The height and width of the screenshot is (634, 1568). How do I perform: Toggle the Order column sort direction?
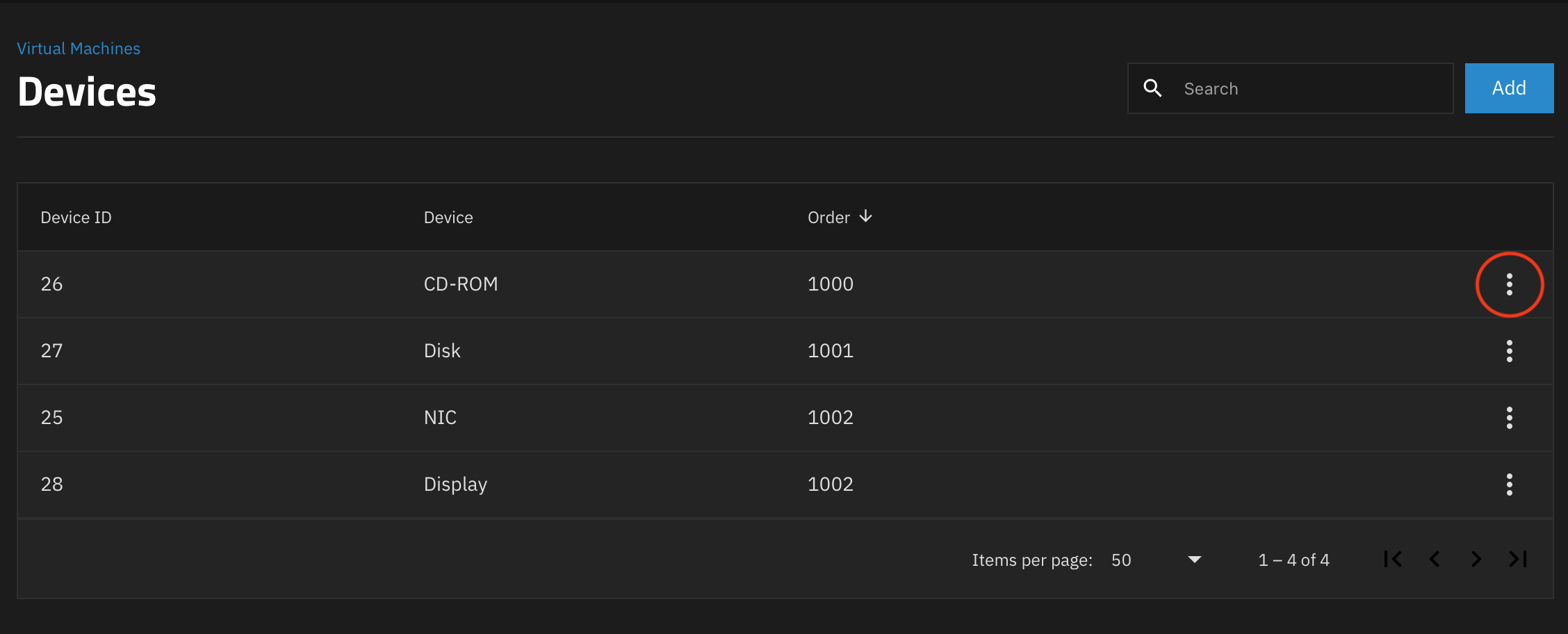[840, 217]
